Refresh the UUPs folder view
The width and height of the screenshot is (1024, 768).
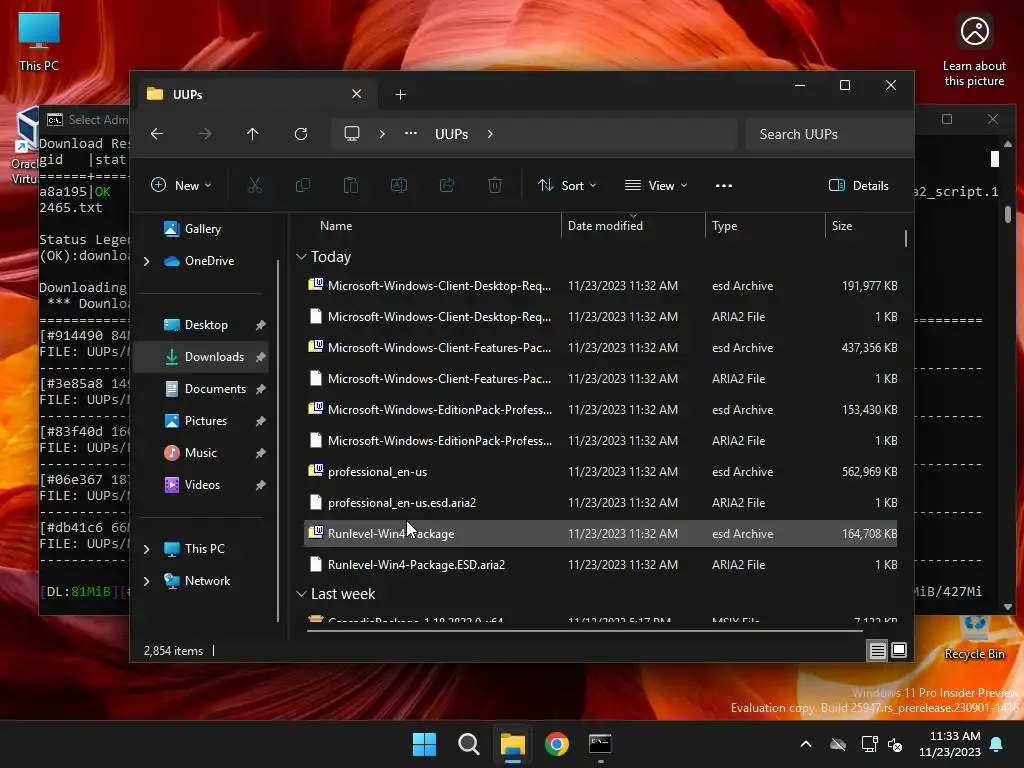click(301, 134)
